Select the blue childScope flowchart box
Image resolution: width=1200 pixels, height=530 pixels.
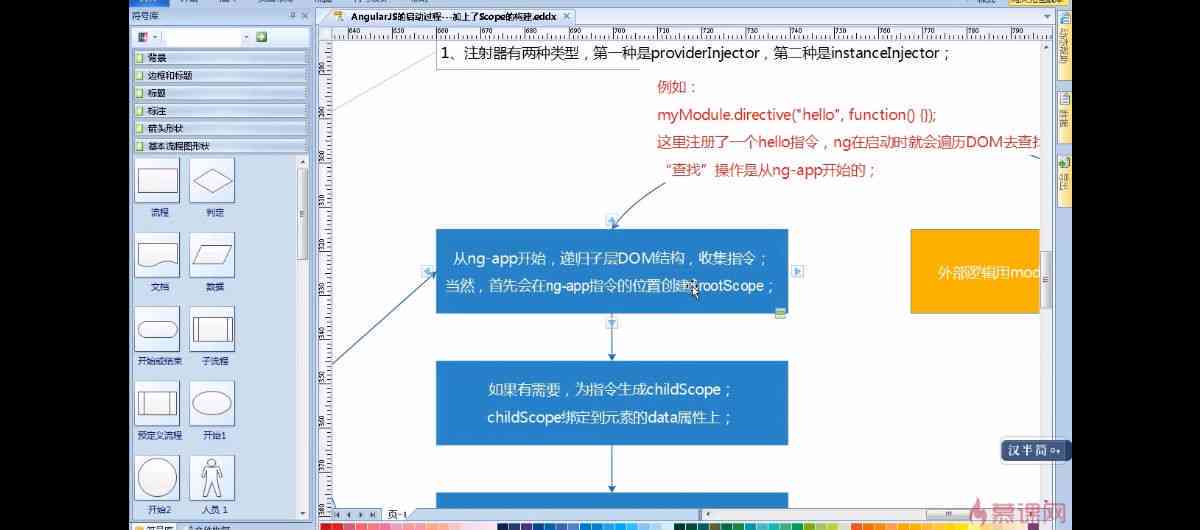[612, 403]
